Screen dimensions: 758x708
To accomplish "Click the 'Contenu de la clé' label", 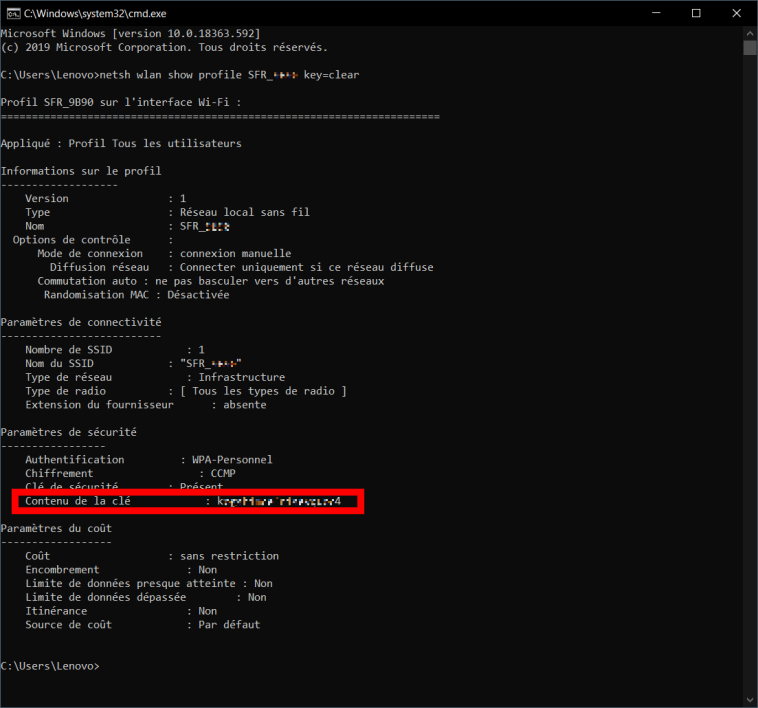I will tap(78, 500).
